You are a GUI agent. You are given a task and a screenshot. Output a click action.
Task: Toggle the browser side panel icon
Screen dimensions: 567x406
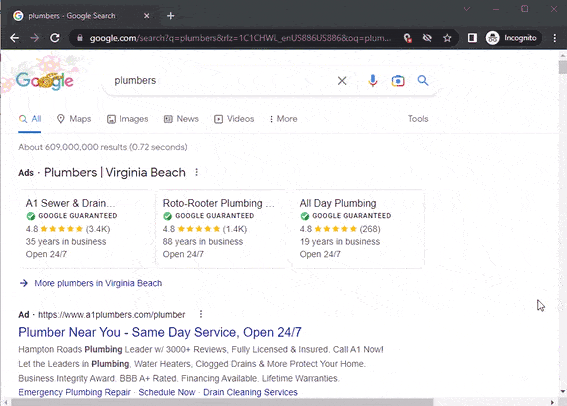coord(472,38)
